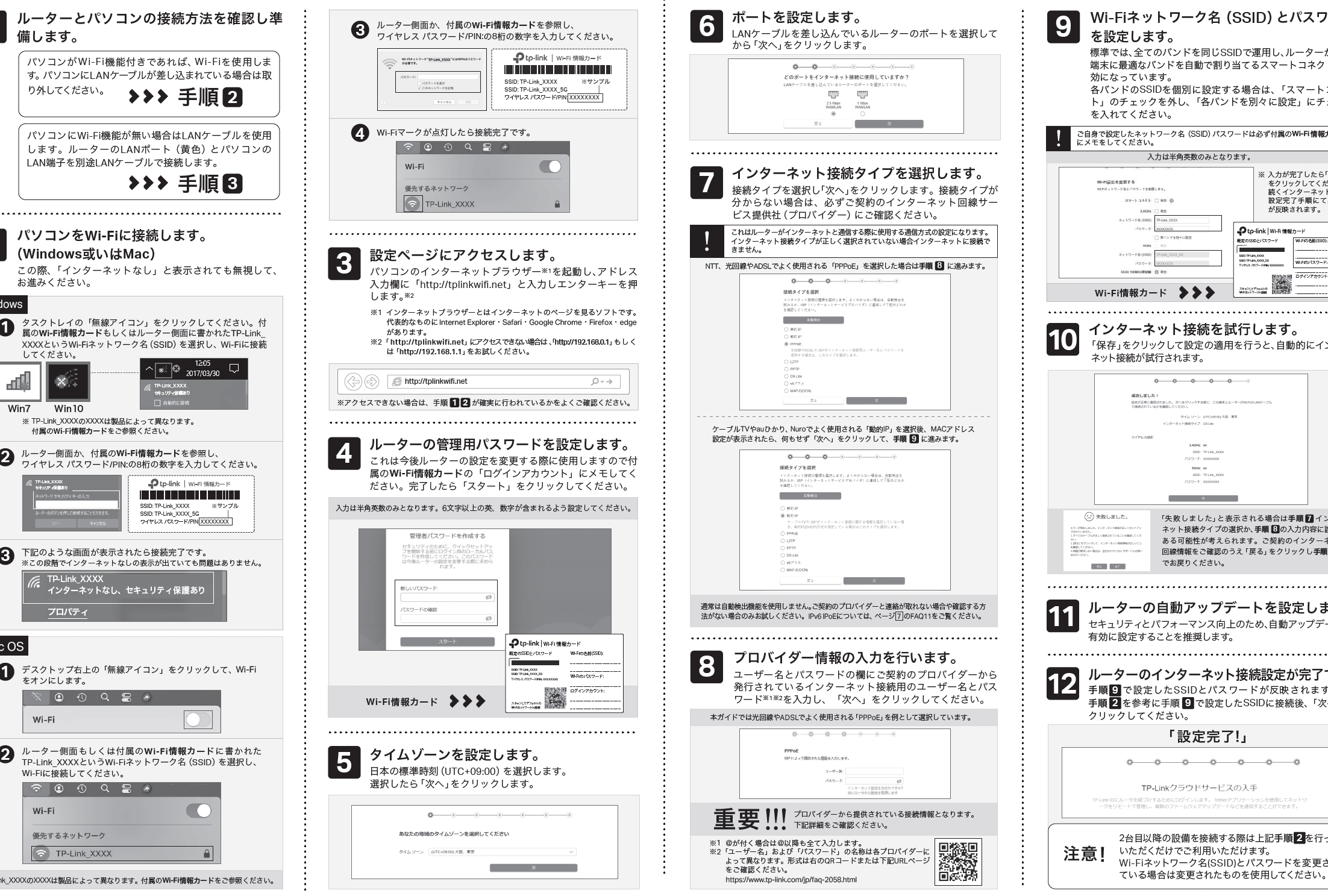Click the user icon above the switched-off Wi-Fi toggle
This screenshot has width=1328, height=896.
[59, 698]
